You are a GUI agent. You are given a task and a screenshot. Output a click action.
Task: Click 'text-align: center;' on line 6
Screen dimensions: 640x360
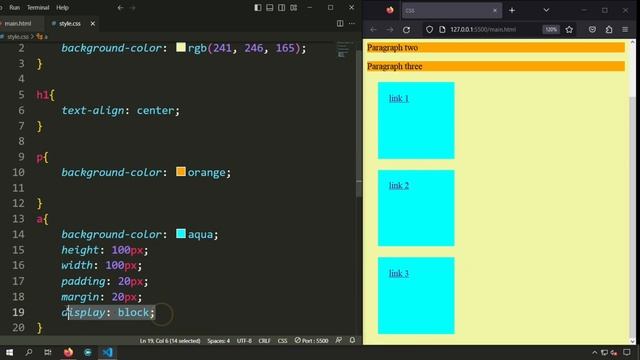point(120,110)
